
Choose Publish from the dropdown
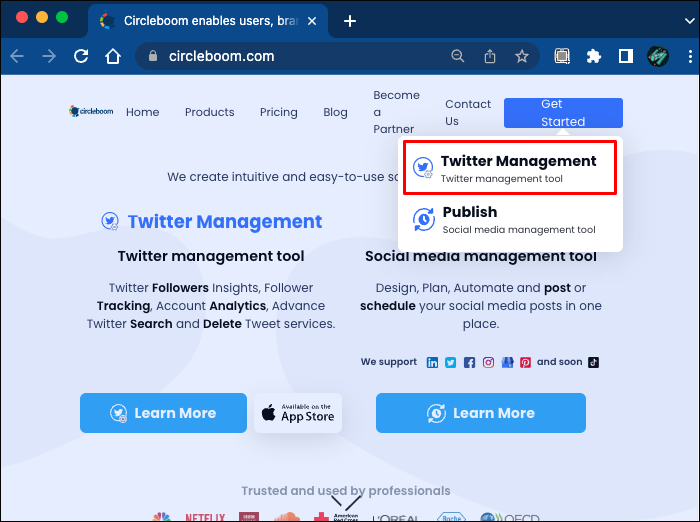click(x=510, y=220)
